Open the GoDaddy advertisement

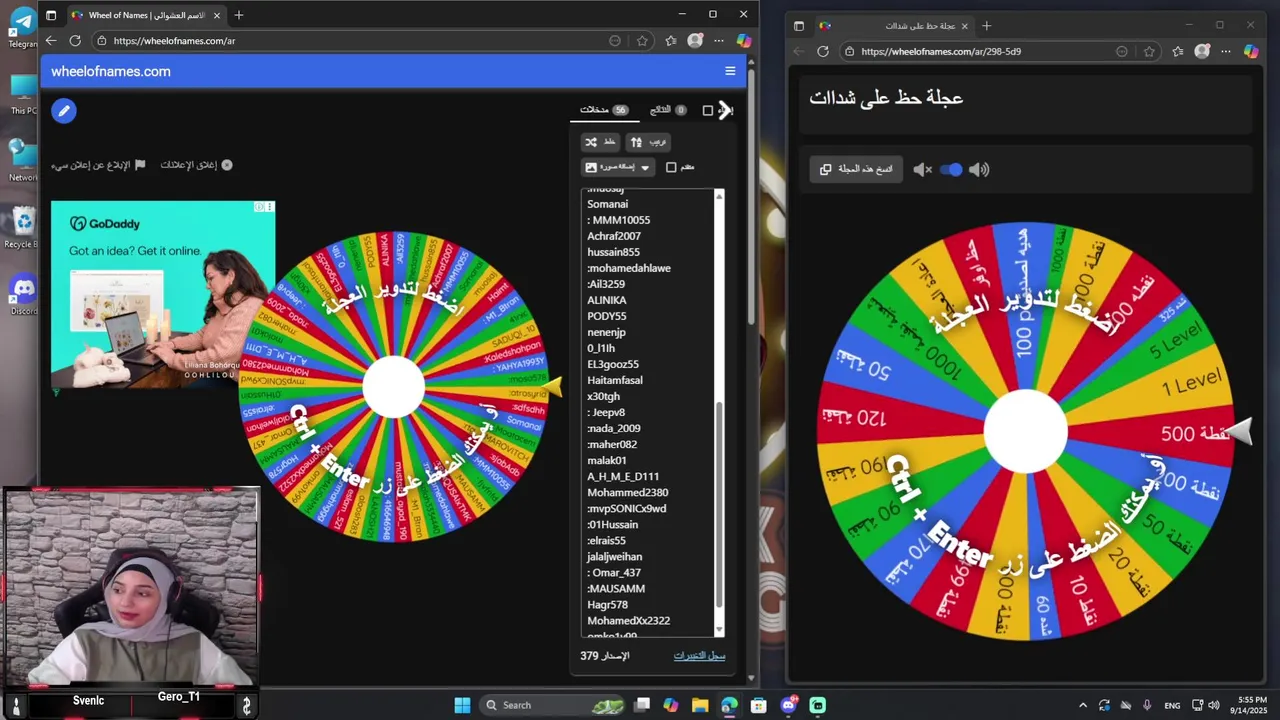(x=163, y=294)
